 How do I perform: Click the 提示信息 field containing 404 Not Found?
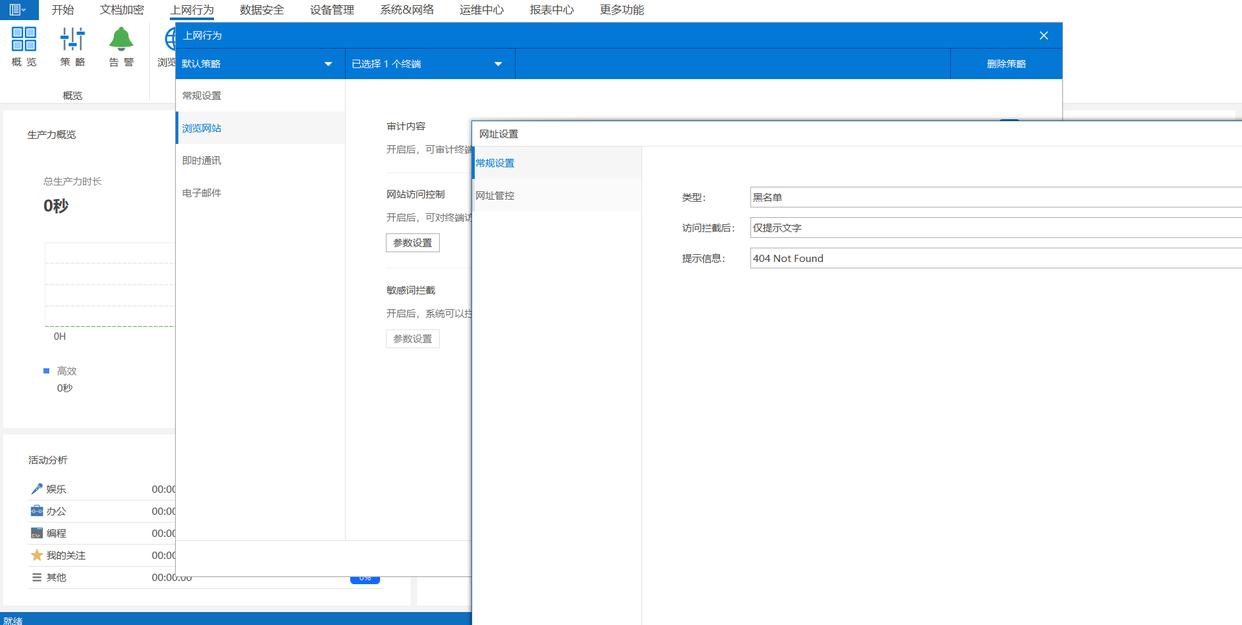tap(995, 258)
